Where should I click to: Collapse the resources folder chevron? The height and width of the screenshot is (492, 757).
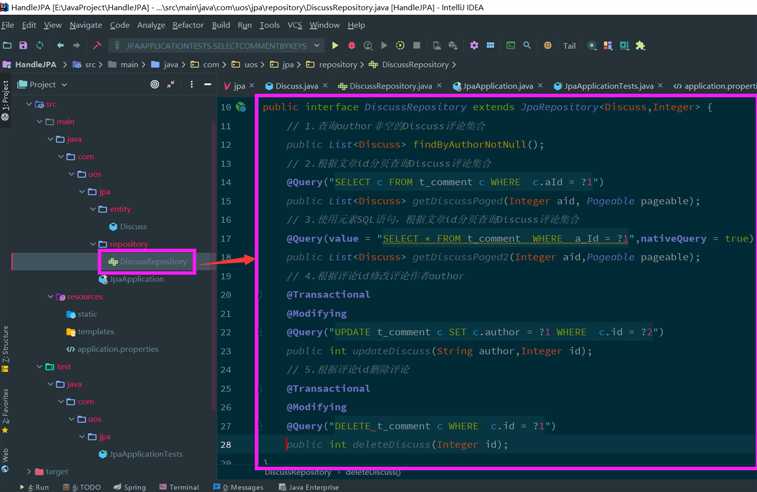(50, 296)
